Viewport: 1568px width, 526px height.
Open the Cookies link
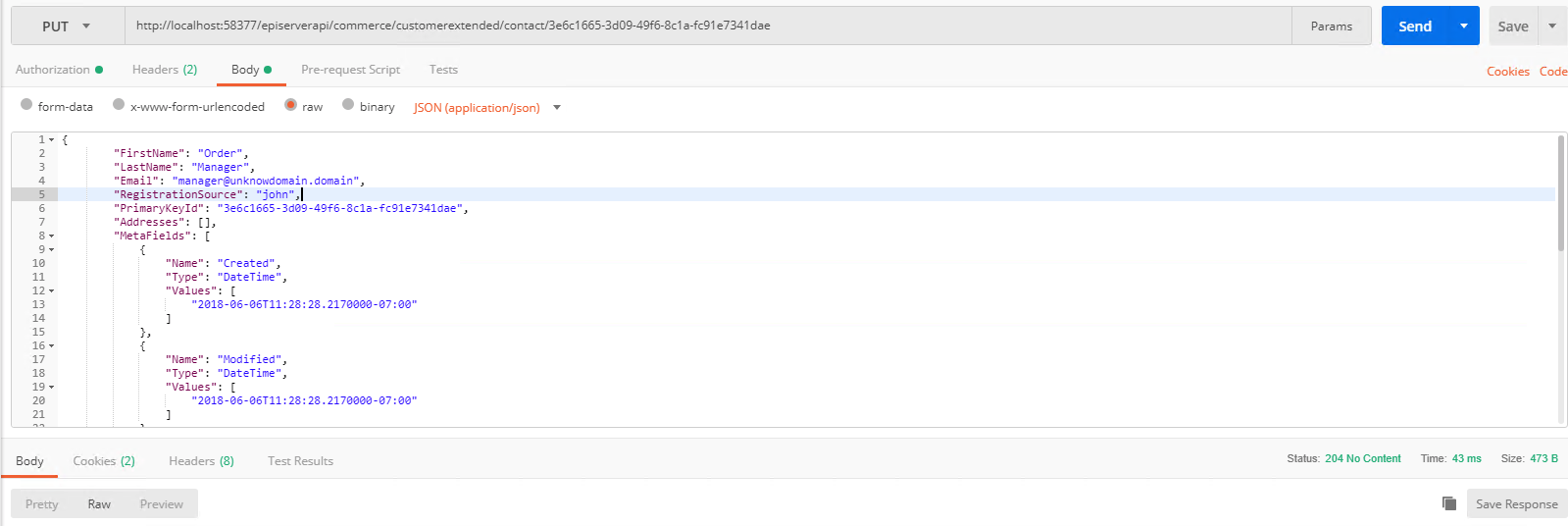(x=1507, y=72)
